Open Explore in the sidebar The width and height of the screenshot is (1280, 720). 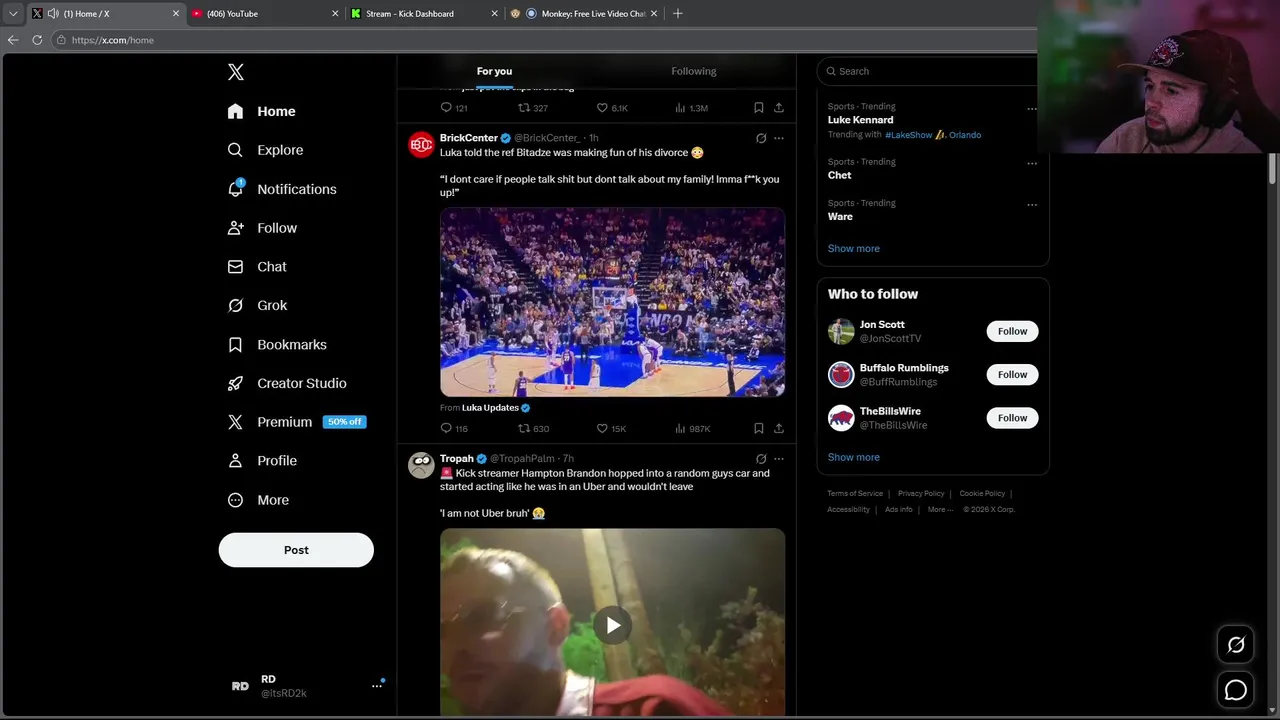click(x=265, y=150)
